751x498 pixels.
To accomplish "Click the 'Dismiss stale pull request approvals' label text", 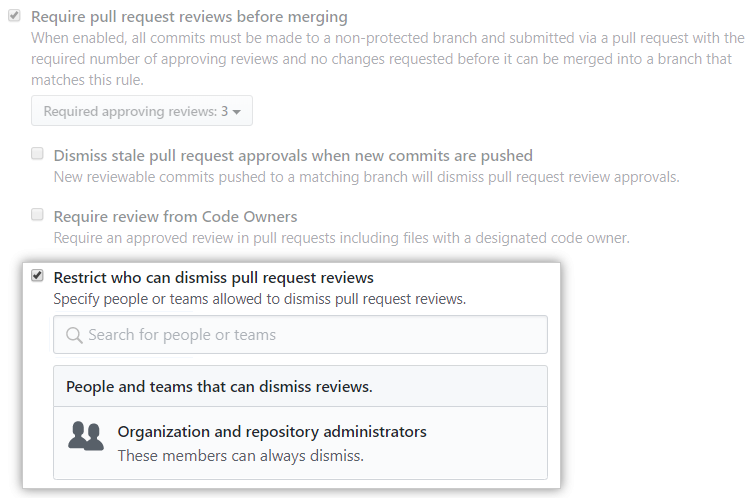I will coord(292,155).
